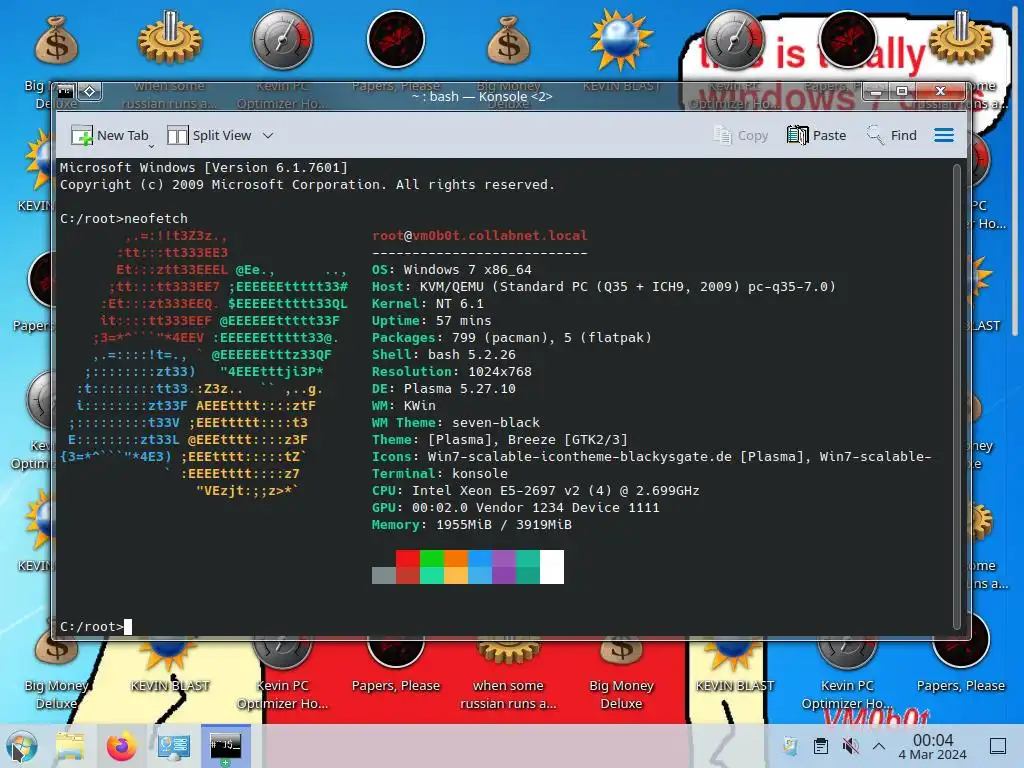
Task: Click the GPU Vendor 1234 Device 1111 line
Action: pos(515,507)
